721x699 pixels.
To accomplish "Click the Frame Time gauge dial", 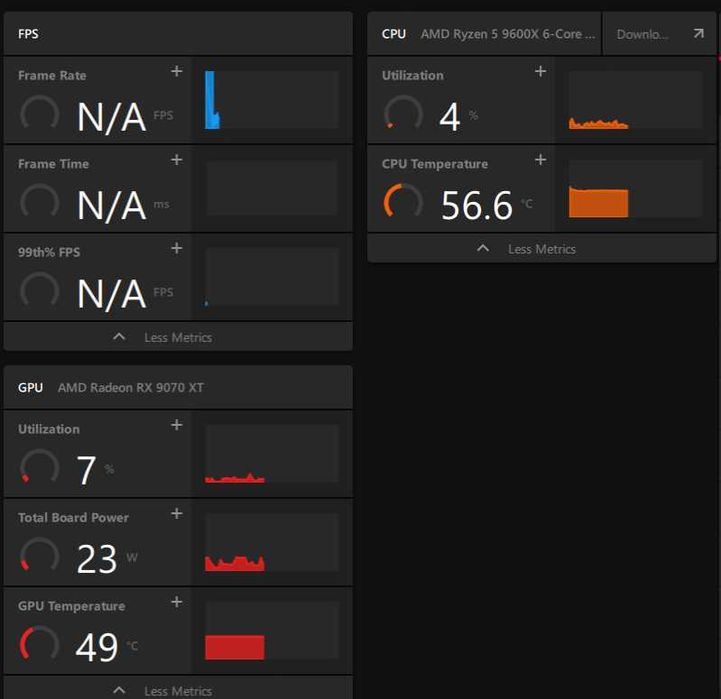I will [x=40, y=201].
